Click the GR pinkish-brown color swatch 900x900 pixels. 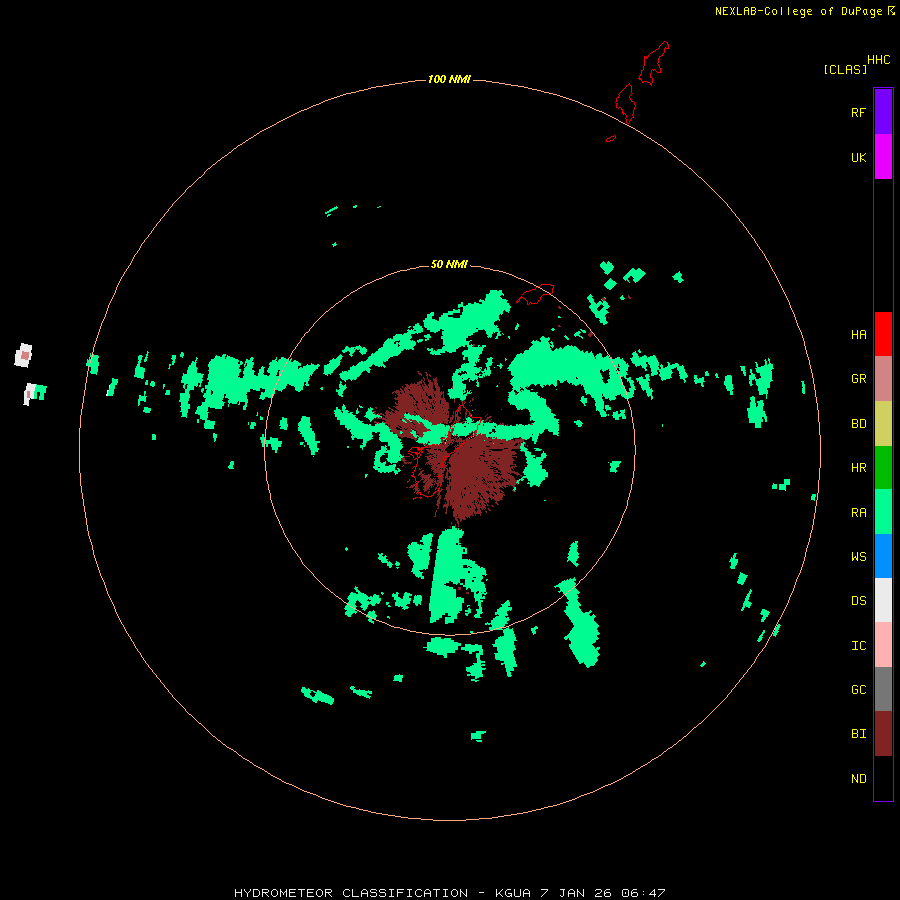tap(883, 379)
